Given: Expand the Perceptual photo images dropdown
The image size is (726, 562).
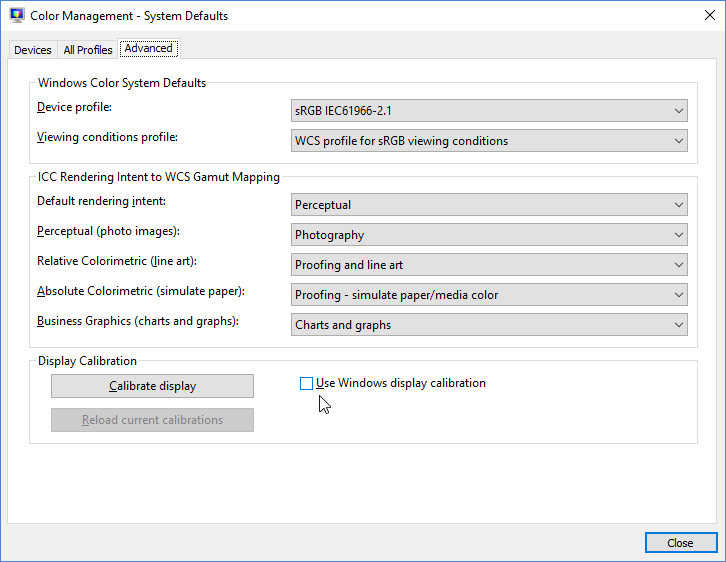Looking at the screenshot, I should click(489, 235).
